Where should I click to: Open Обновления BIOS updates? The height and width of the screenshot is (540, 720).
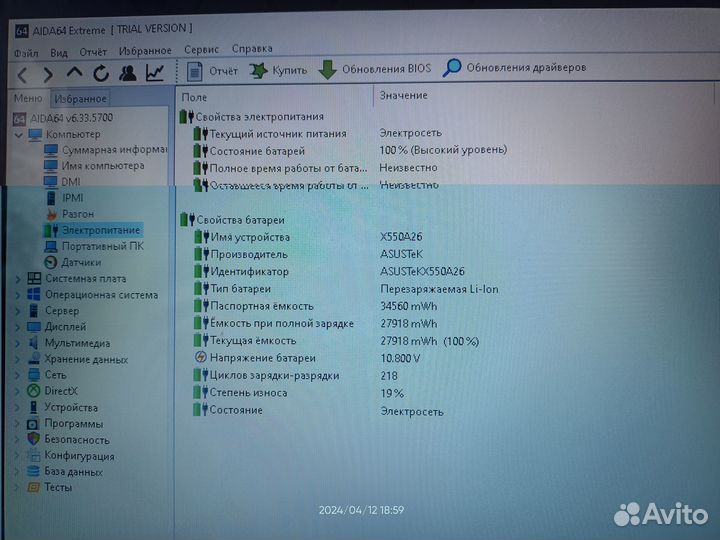[375, 69]
